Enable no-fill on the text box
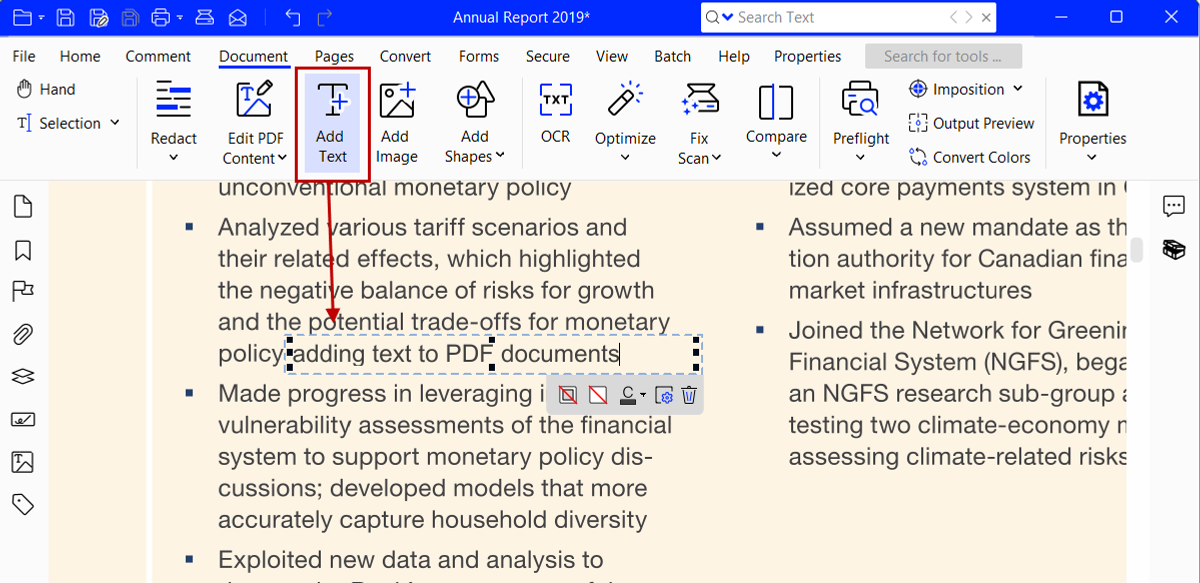Image resolution: width=1200 pixels, height=583 pixels. pyautogui.click(x=598, y=394)
